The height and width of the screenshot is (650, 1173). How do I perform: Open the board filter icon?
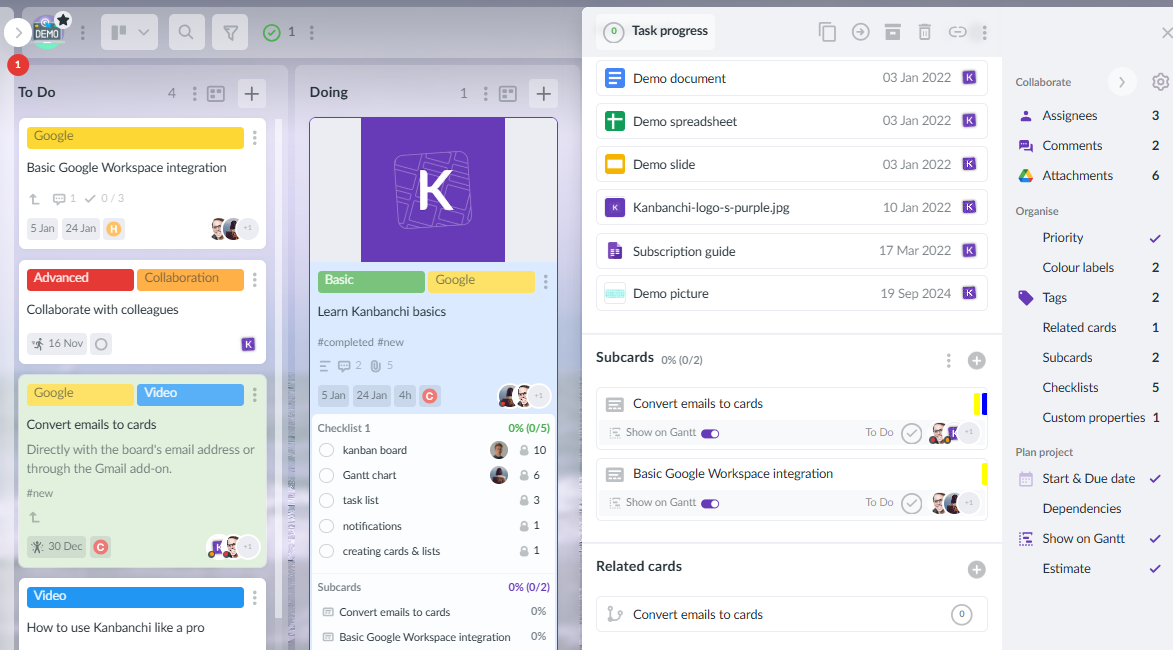click(x=229, y=31)
